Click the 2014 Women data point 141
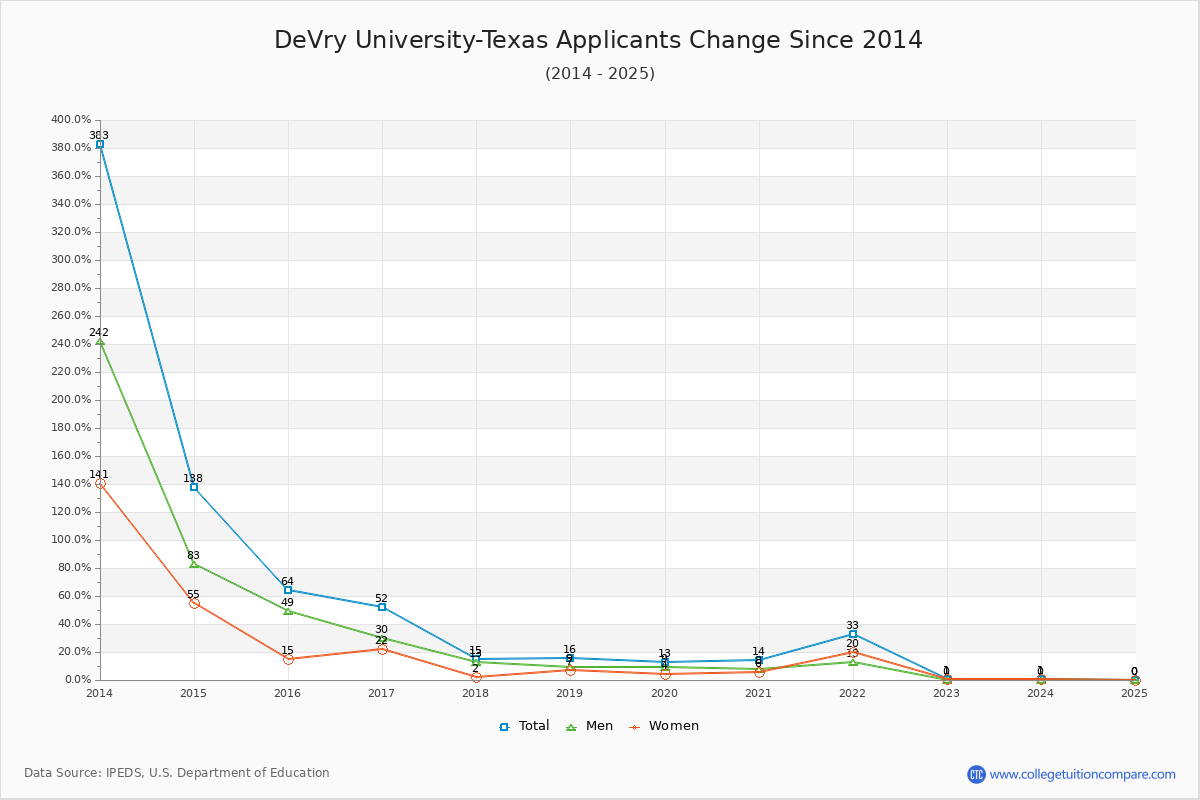The width and height of the screenshot is (1200, 800). [100, 483]
